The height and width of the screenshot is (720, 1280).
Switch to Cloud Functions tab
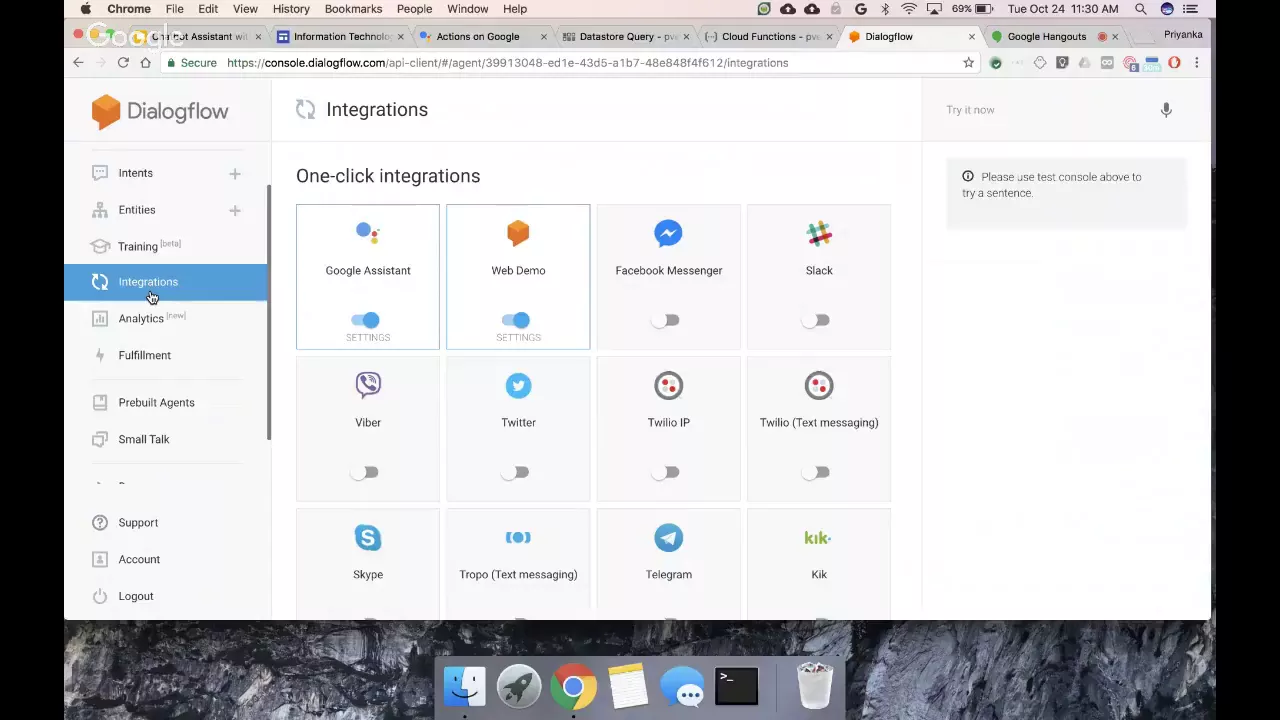click(x=768, y=36)
